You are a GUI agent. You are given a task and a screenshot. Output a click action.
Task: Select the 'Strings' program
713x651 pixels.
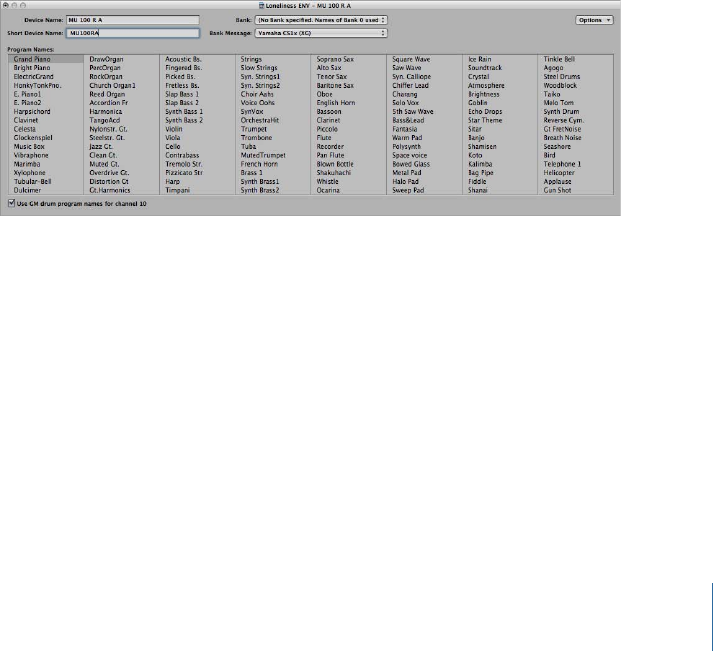pyautogui.click(x=251, y=59)
